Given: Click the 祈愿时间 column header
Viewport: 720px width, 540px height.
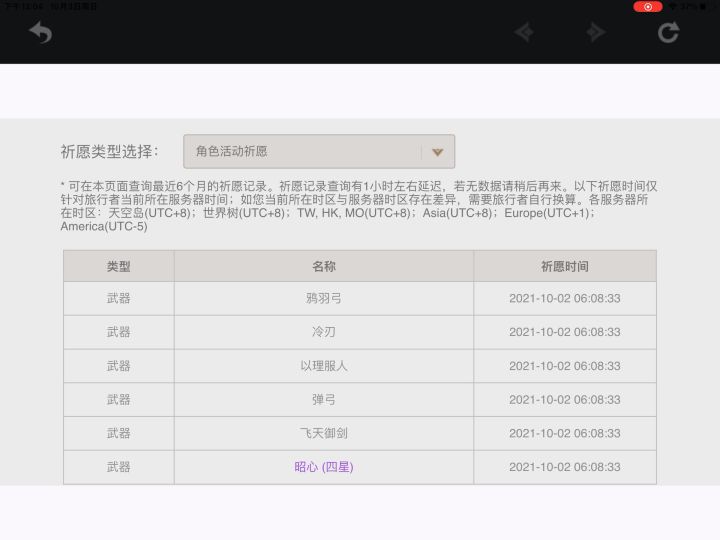Looking at the screenshot, I should (565, 266).
